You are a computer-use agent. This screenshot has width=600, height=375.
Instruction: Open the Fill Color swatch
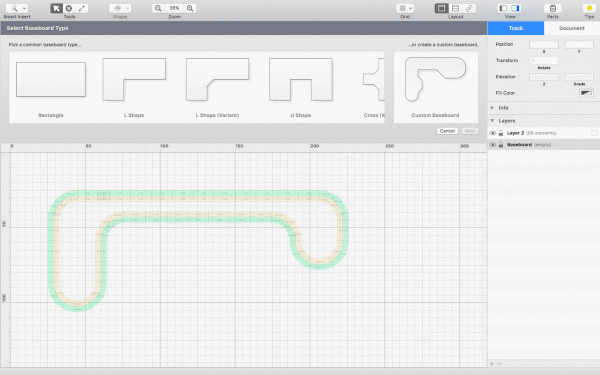pos(586,93)
